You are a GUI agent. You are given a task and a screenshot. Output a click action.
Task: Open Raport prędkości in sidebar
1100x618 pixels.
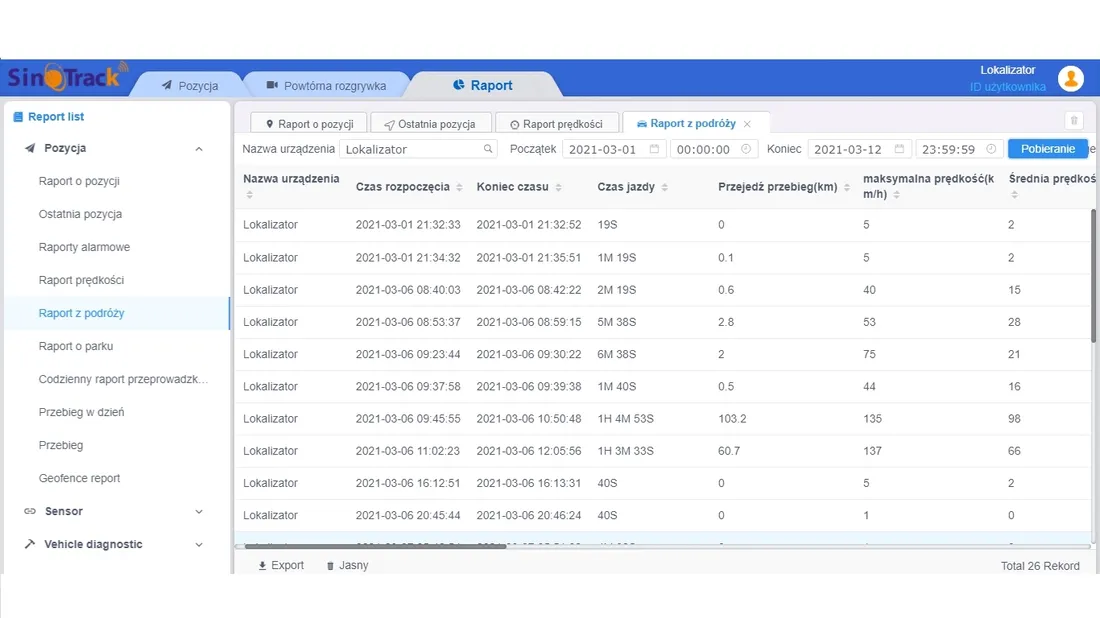[81, 280]
